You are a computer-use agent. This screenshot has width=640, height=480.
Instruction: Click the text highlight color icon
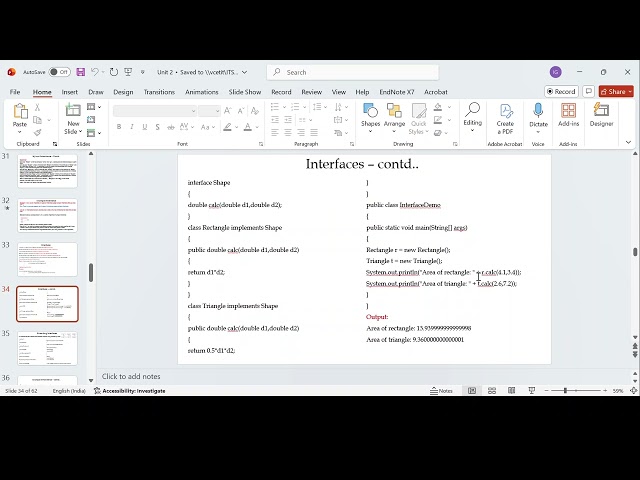(227, 127)
